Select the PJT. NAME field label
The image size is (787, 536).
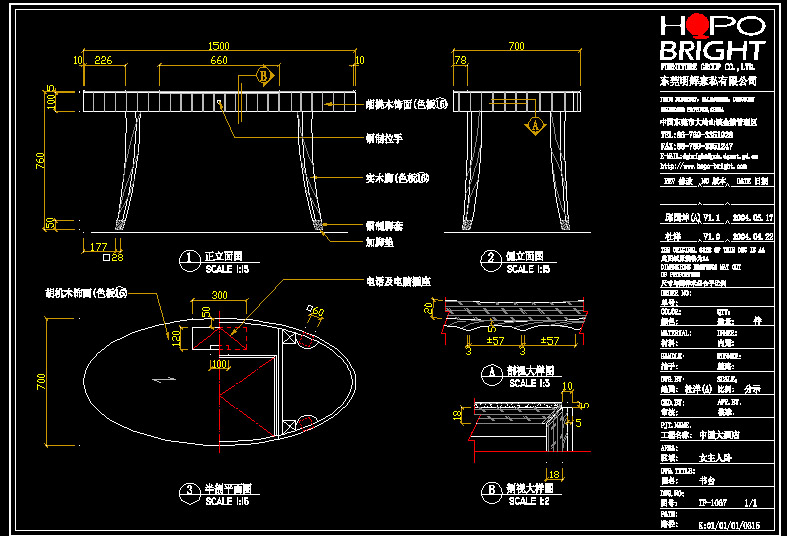tap(676, 425)
